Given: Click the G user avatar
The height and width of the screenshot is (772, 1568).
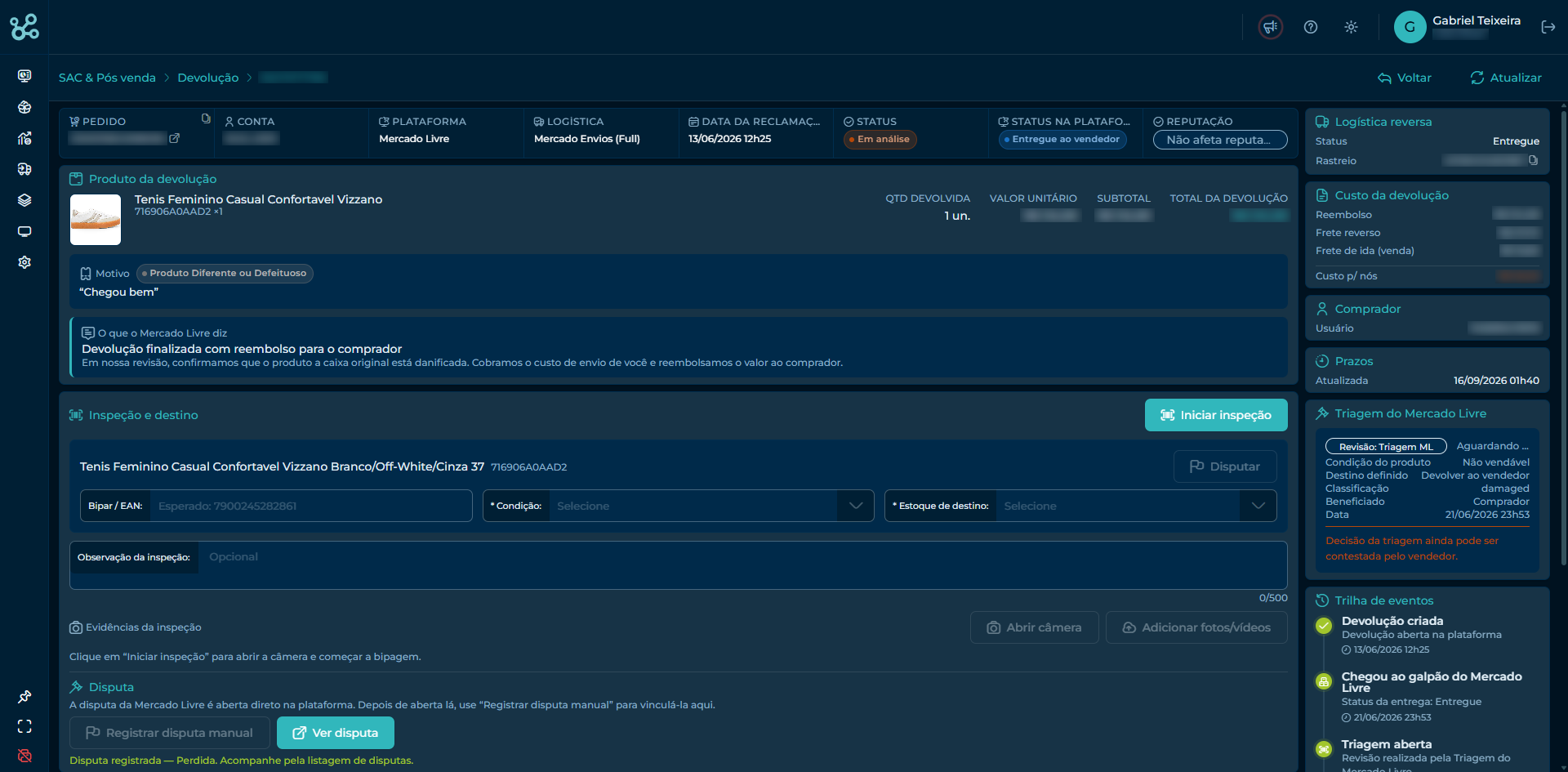Looking at the screenshot, I should pyautogui.click(x=1410, y=27).
